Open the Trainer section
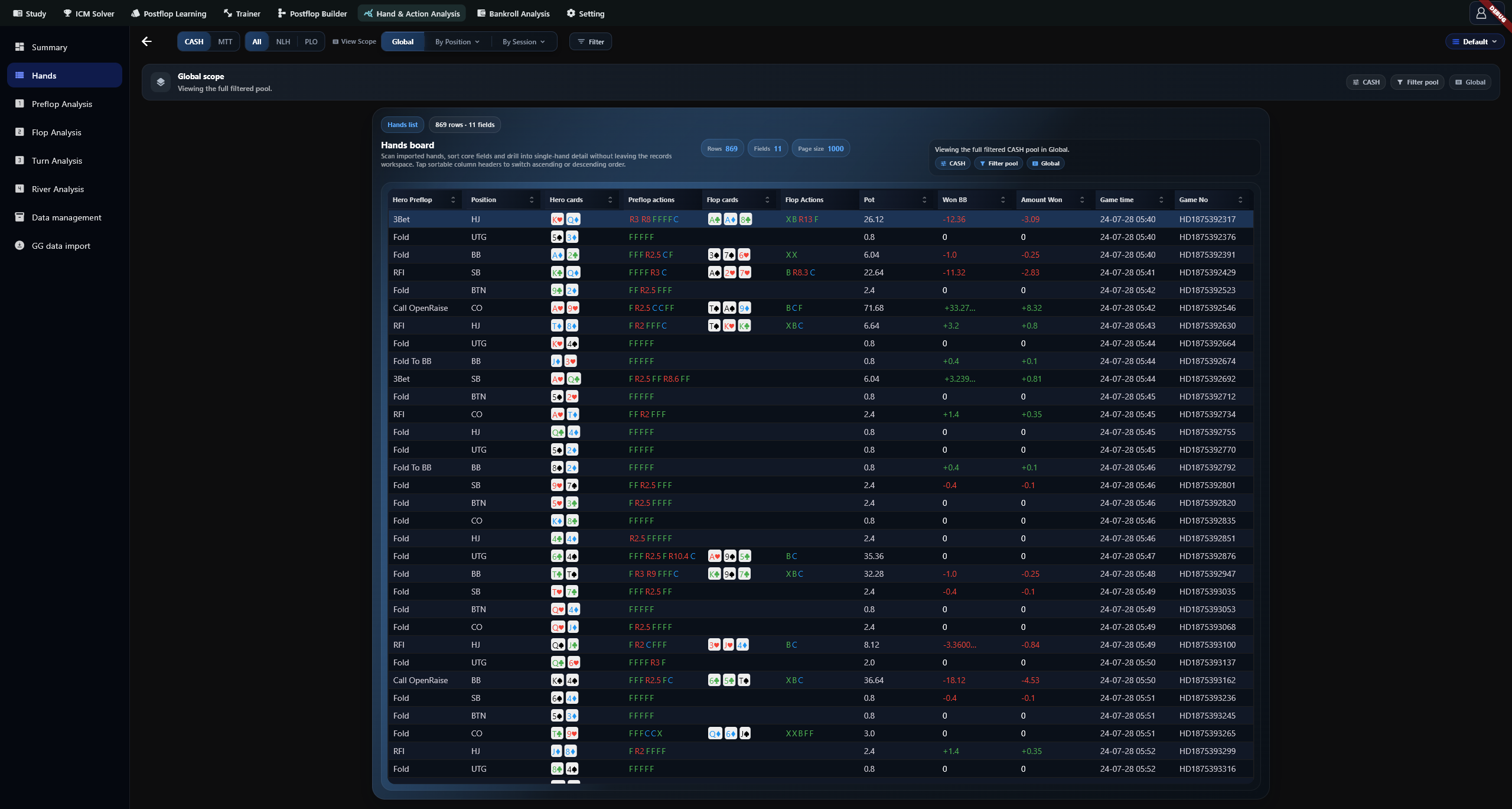 242,14
